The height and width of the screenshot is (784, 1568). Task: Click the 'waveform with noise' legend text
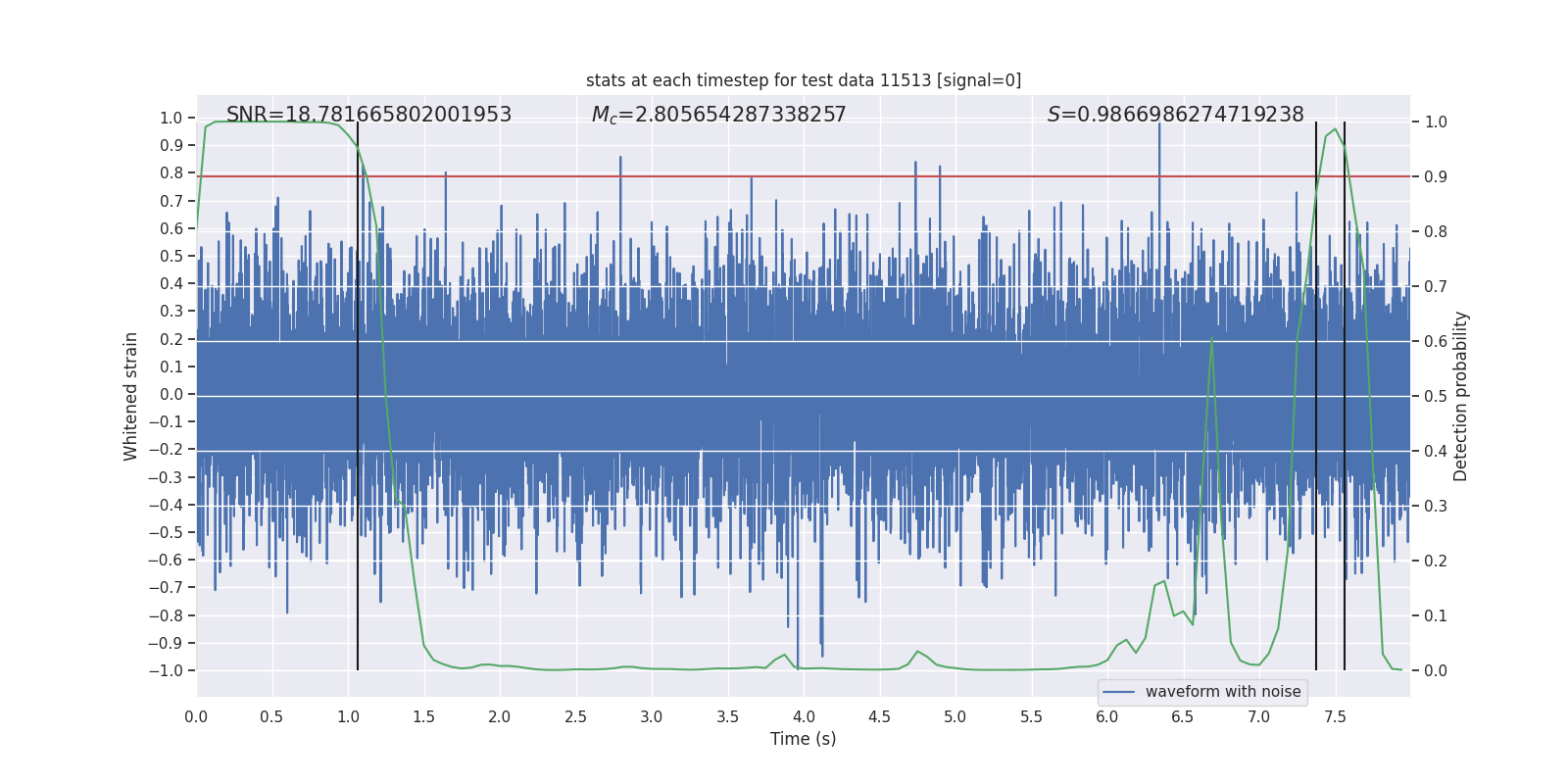(x=1223, y=692)
